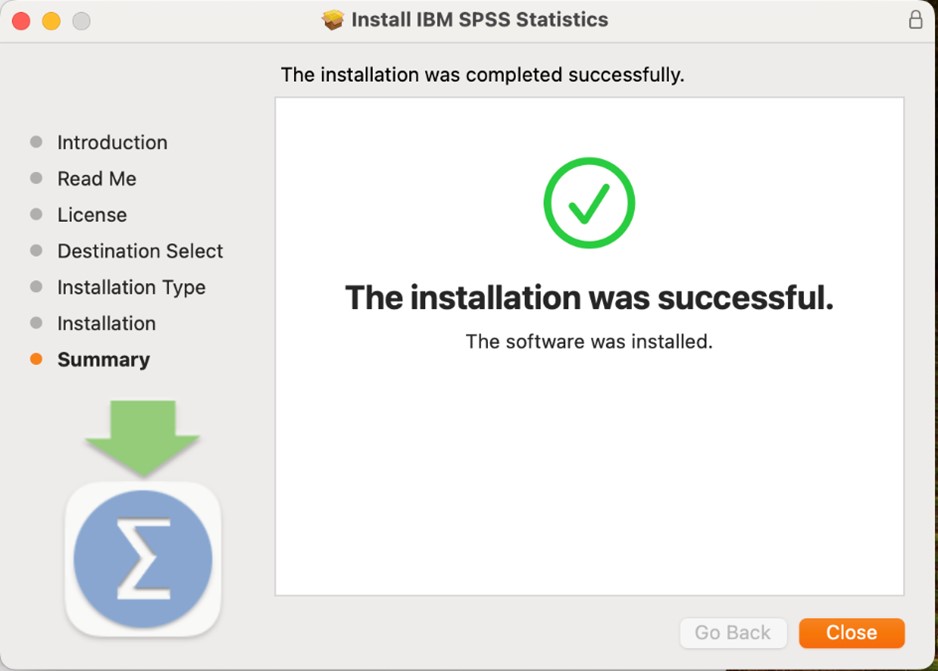Click the package icon beside the window title
The image size is (938, 671).
click(333, 20)
